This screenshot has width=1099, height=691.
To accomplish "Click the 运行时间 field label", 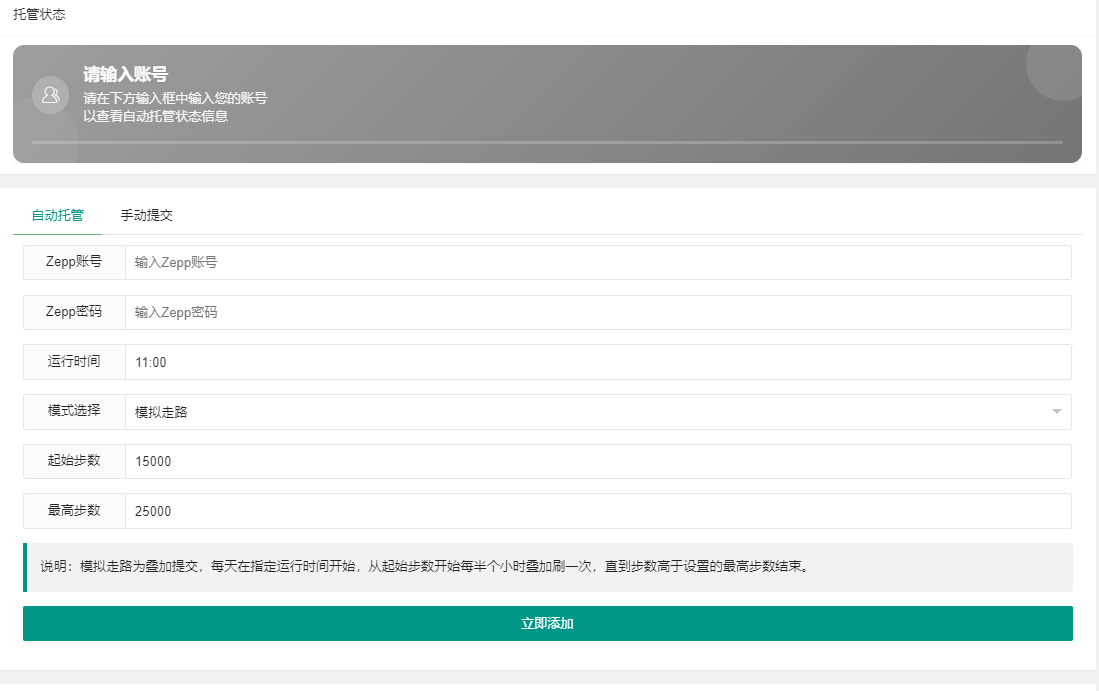I will [x=74, y=361].
